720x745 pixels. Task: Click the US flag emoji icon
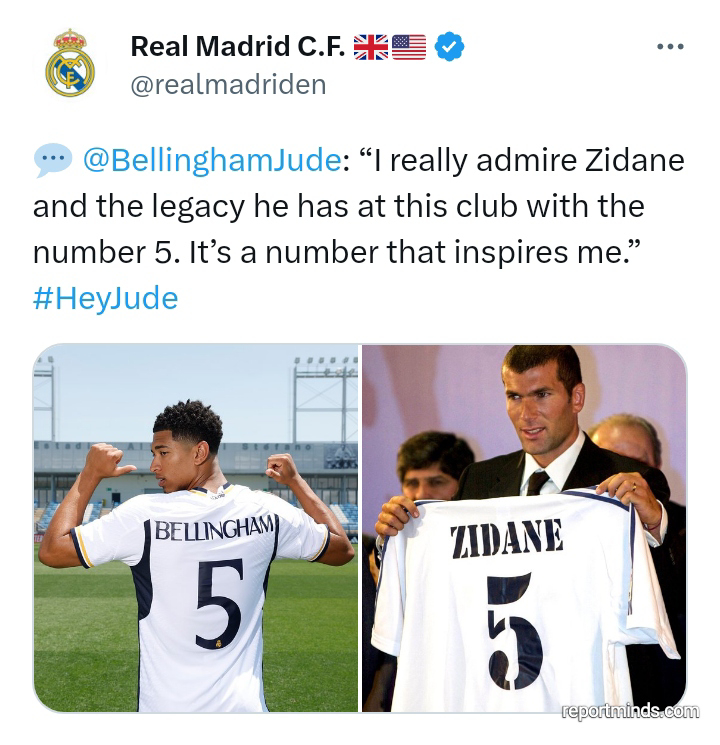click(409, 47)
